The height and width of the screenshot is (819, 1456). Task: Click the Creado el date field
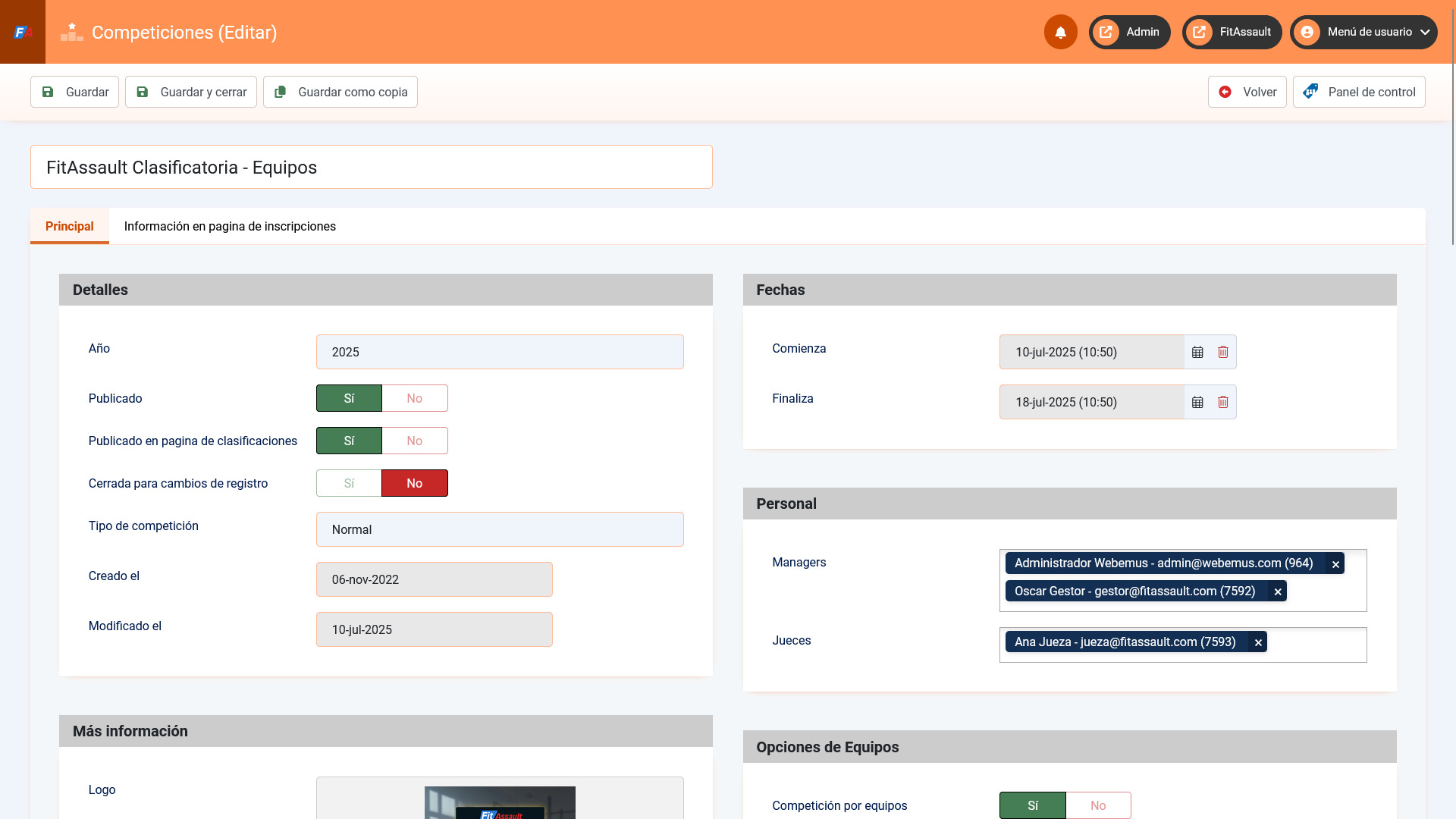tap(435, 579)
